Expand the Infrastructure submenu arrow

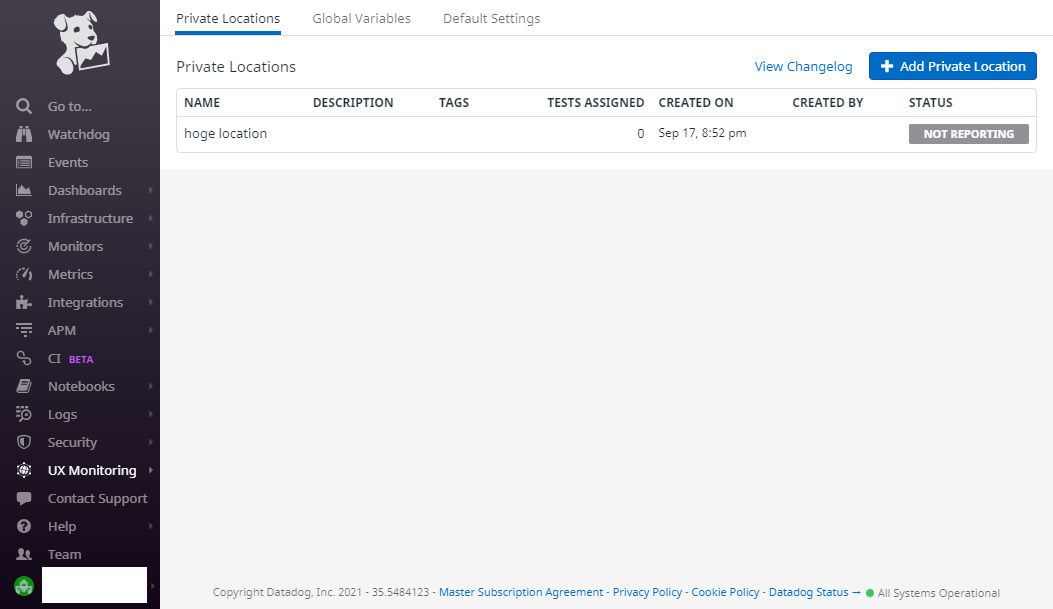pos(150,218)
